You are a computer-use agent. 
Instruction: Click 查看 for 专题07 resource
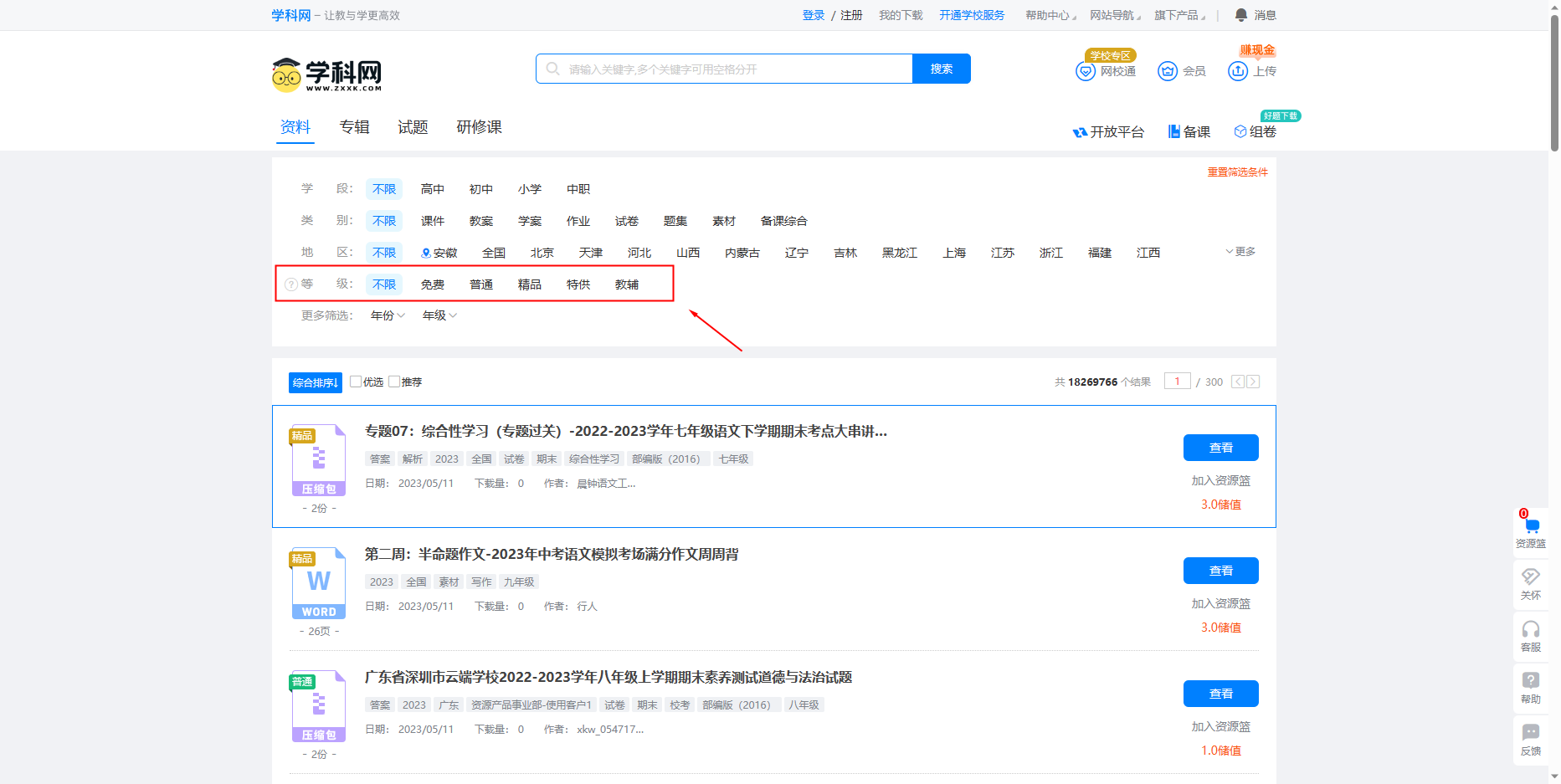click(1221, 448)
